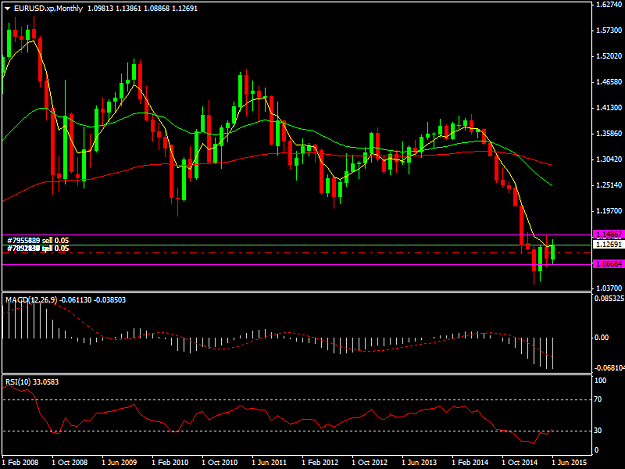
Task: Select the #7892838 sell 0.05 order label
Action: 38,248
